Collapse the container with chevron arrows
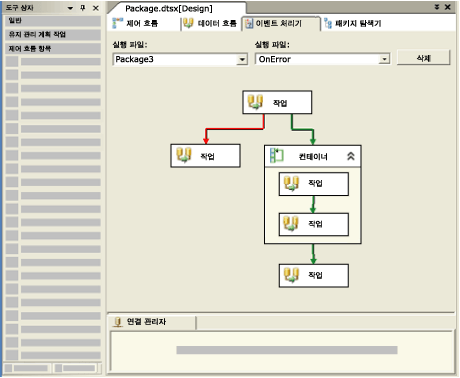Viewport: 460px width, 378px height. [x=351, y=156]
